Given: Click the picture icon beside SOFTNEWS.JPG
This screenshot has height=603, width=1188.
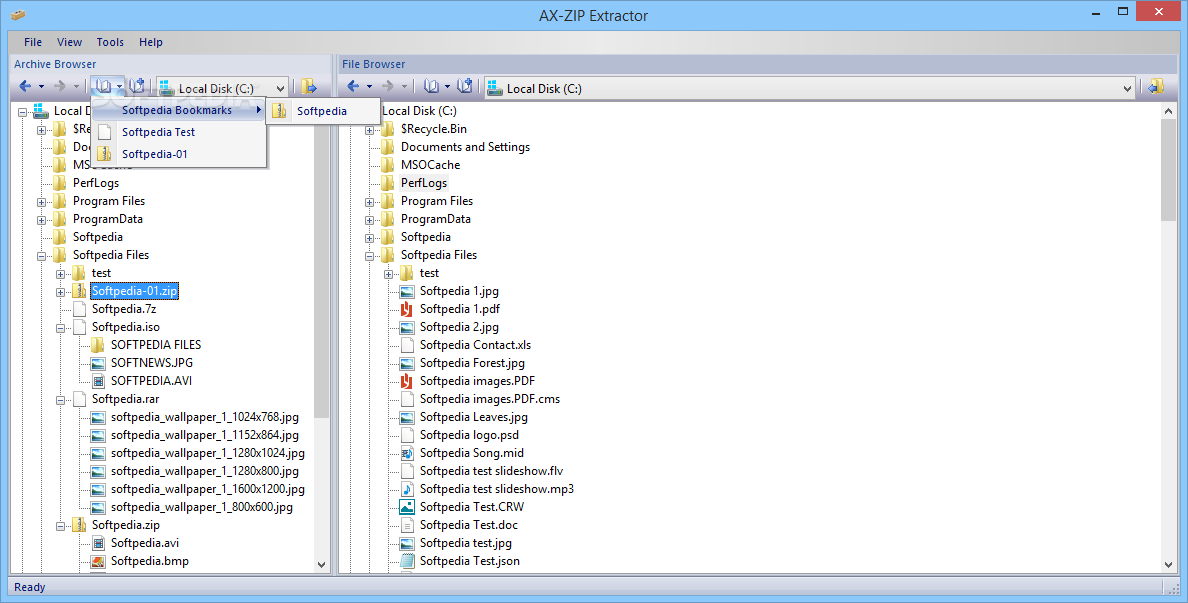Looking at the screenshot, I should (x=98, y=363).
